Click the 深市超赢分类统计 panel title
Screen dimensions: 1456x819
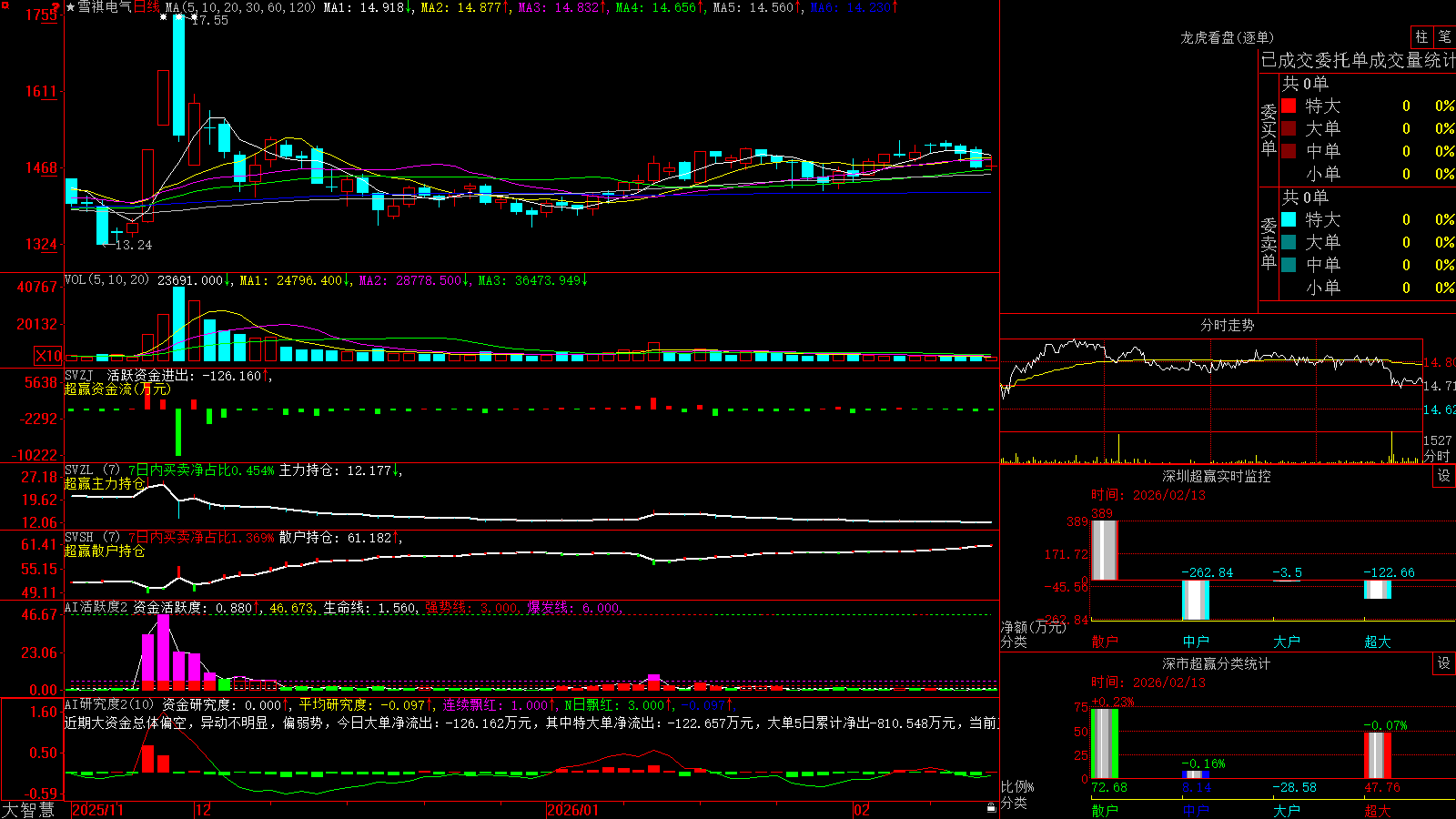[x=1217, y=663]
